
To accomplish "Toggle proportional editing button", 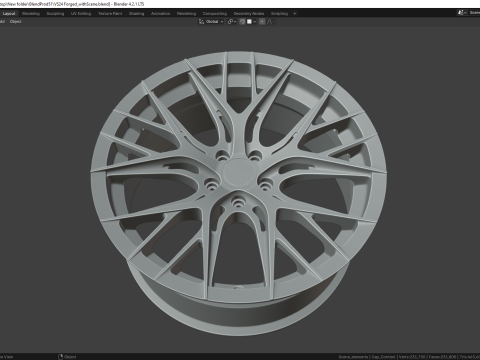I will point(262,22).
